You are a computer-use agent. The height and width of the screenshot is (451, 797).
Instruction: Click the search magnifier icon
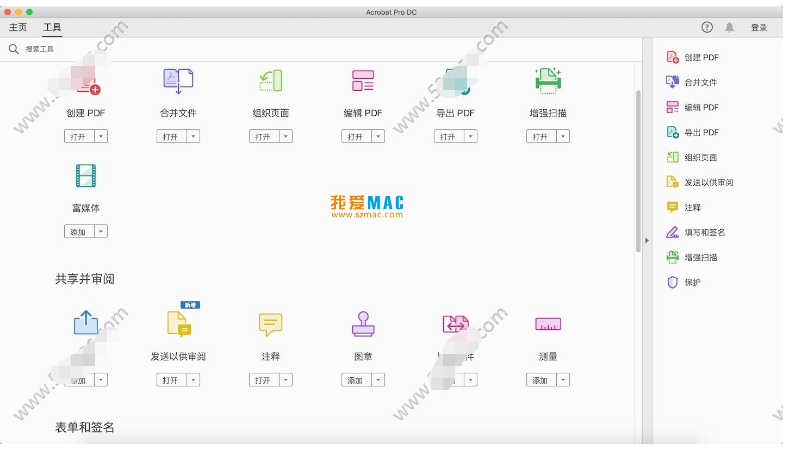pos(14,49)
